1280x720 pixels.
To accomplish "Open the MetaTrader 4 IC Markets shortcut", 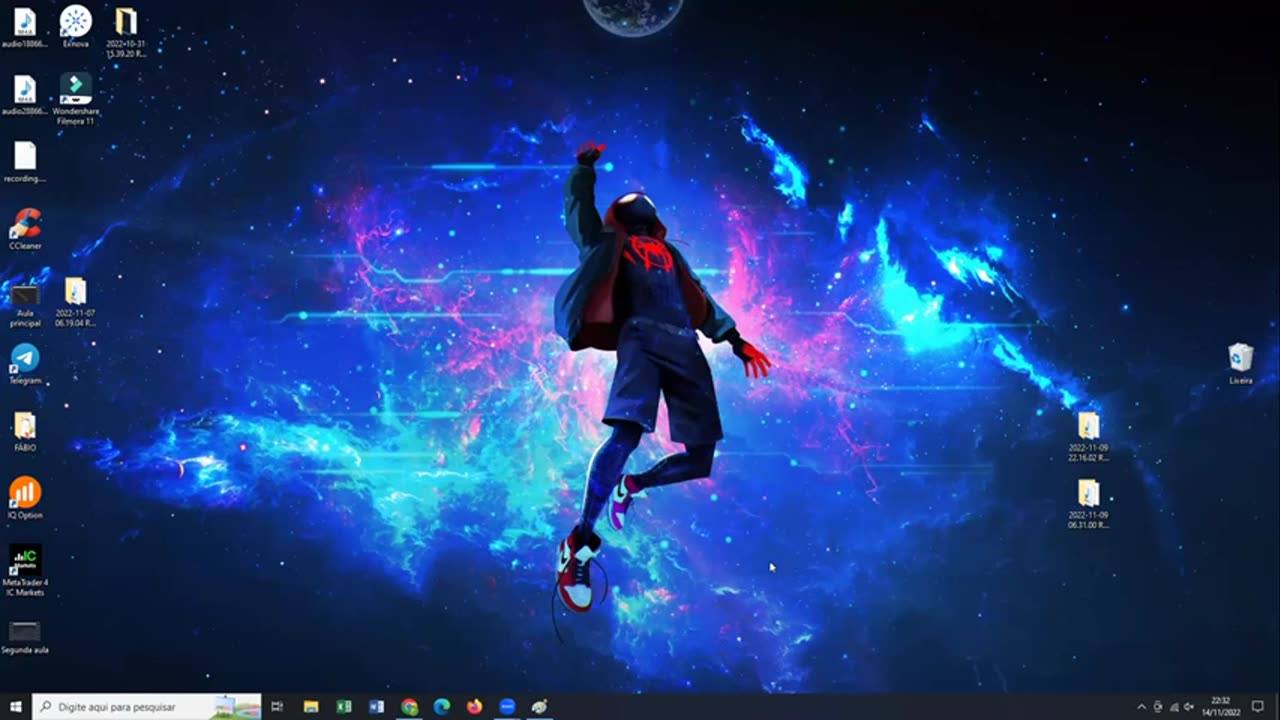I will (25, 571).
